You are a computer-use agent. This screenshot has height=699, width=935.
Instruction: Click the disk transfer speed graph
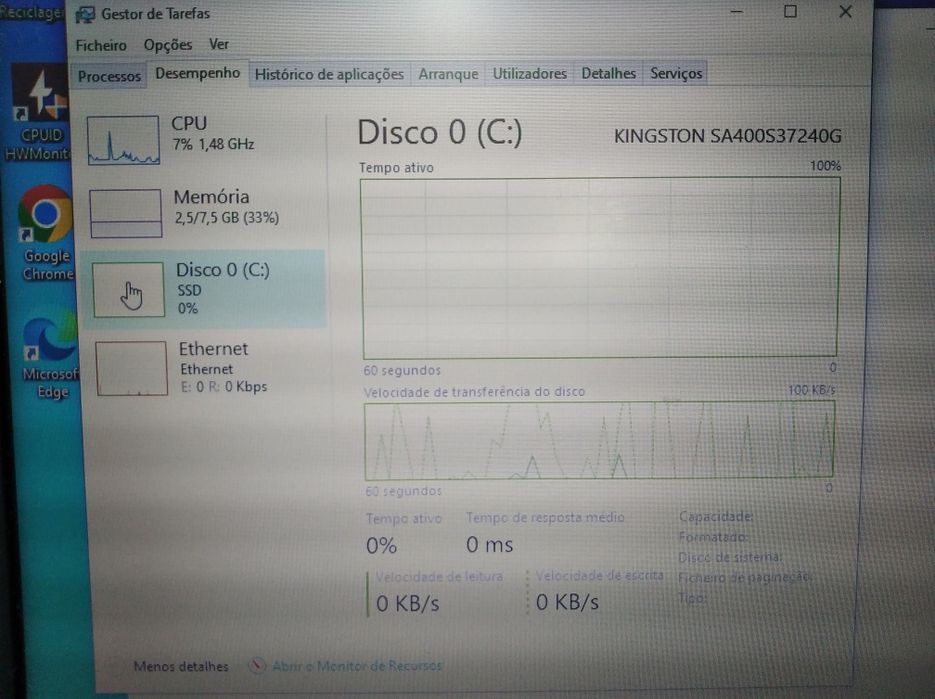pyautogui.click(x=599, y=440)
